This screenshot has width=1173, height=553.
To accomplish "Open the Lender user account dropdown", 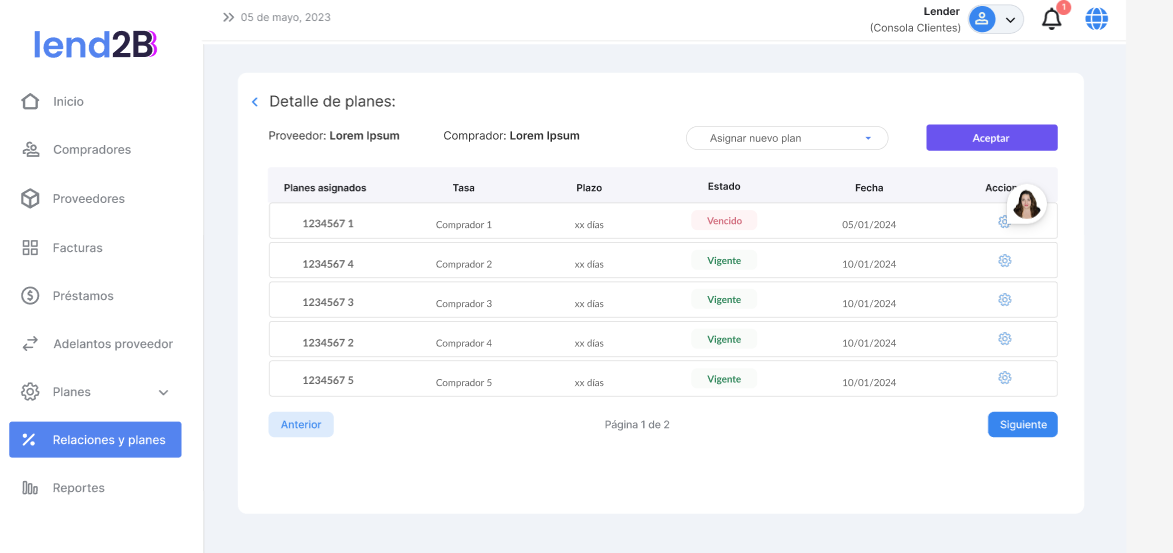I will click(995, 19).
